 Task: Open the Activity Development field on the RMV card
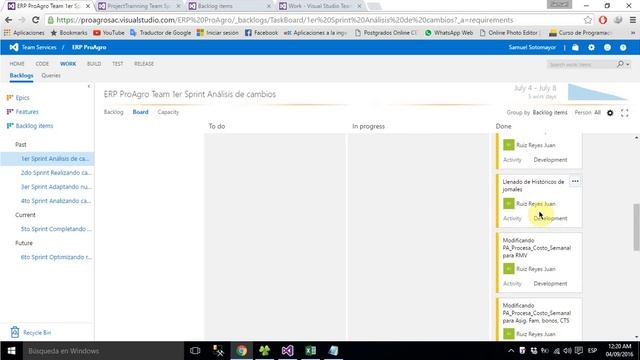(550, 284)
